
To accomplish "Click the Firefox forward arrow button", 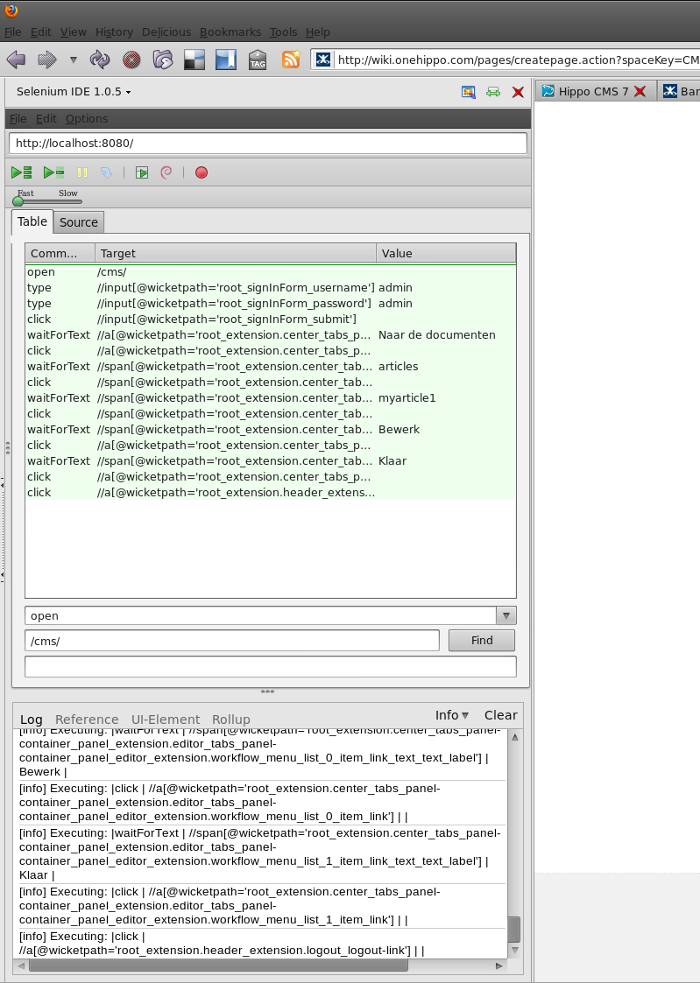I will (47, 60).
